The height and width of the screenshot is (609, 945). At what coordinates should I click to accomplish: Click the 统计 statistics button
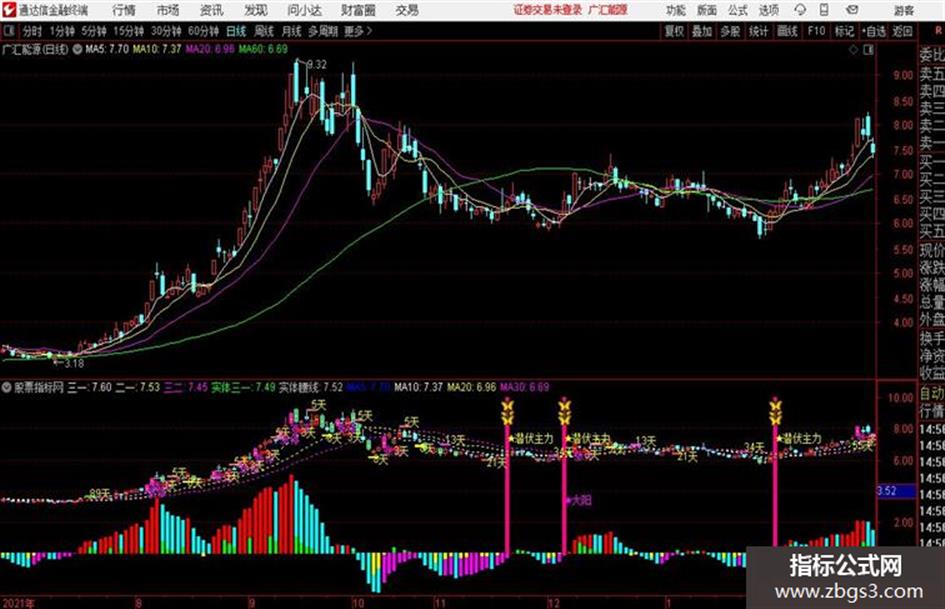pyautogui.click(x=758, y=31)
